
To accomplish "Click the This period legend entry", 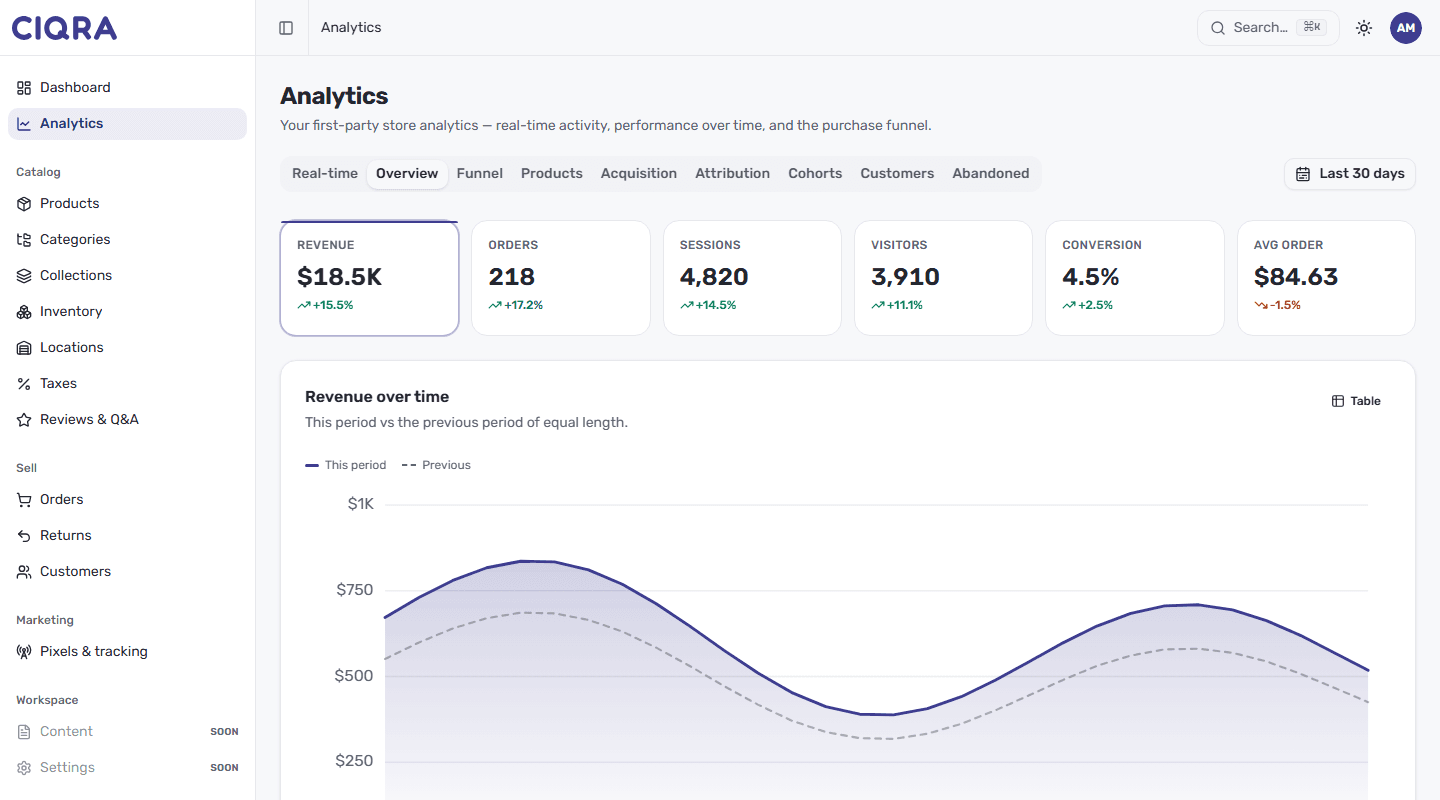I will tap(346, 465).
